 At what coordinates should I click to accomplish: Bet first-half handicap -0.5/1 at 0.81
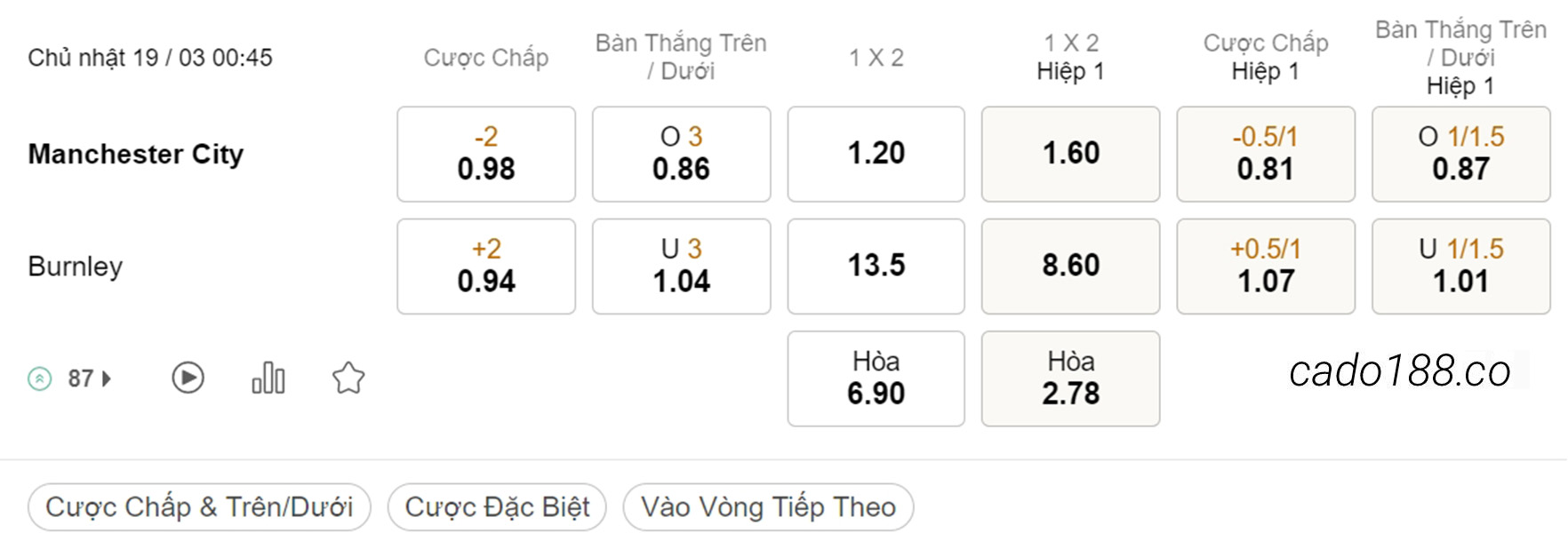[x=1266, y=154]
